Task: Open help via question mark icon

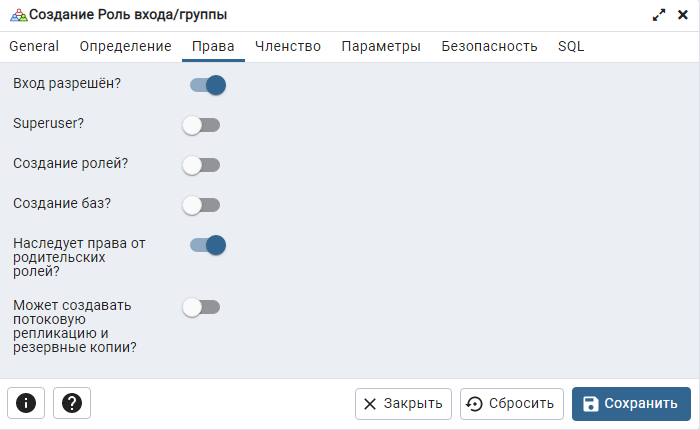Action: click(72, 403)
